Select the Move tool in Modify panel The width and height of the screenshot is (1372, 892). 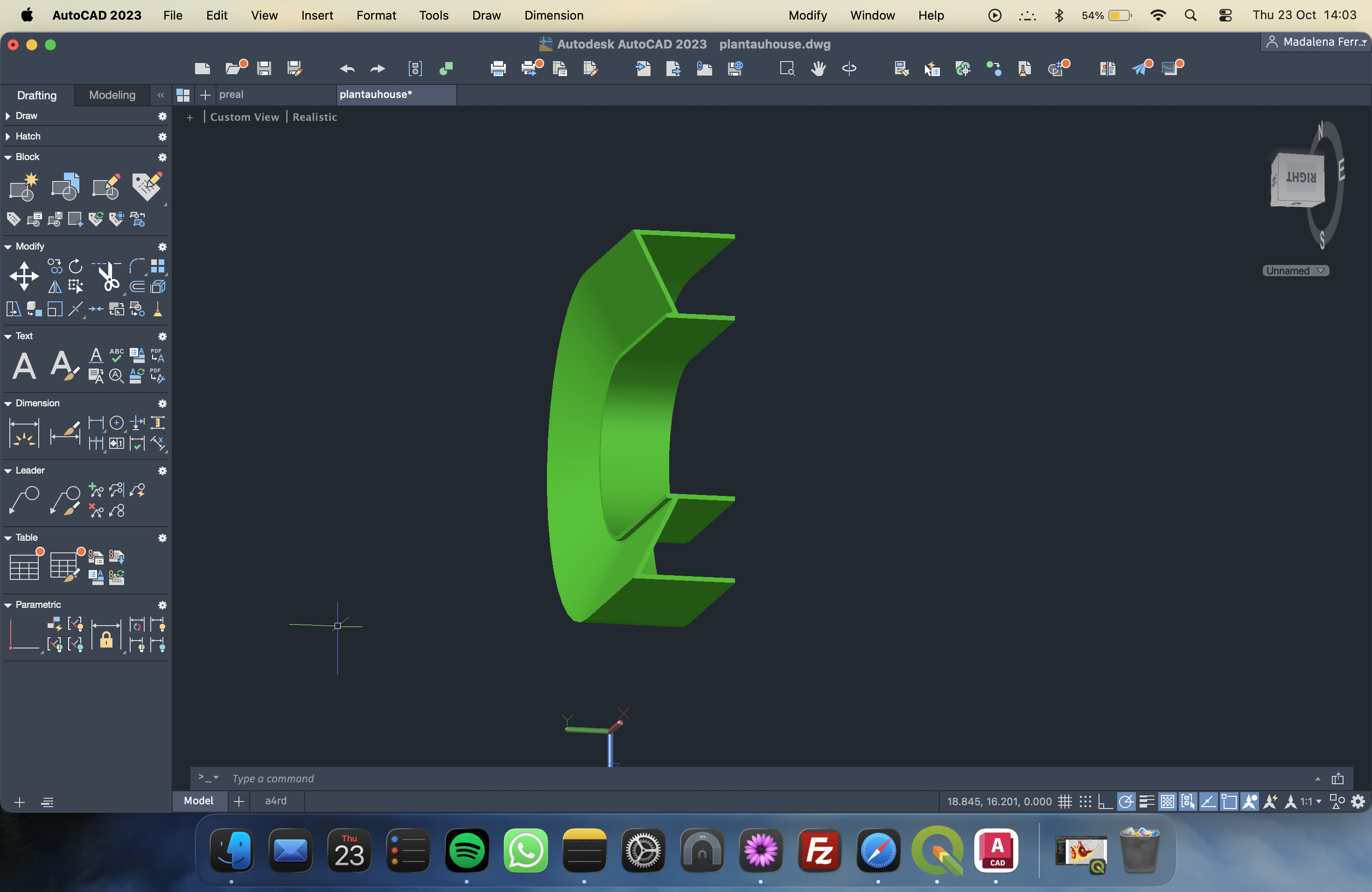pyautogui.click(x=24, y=275)
